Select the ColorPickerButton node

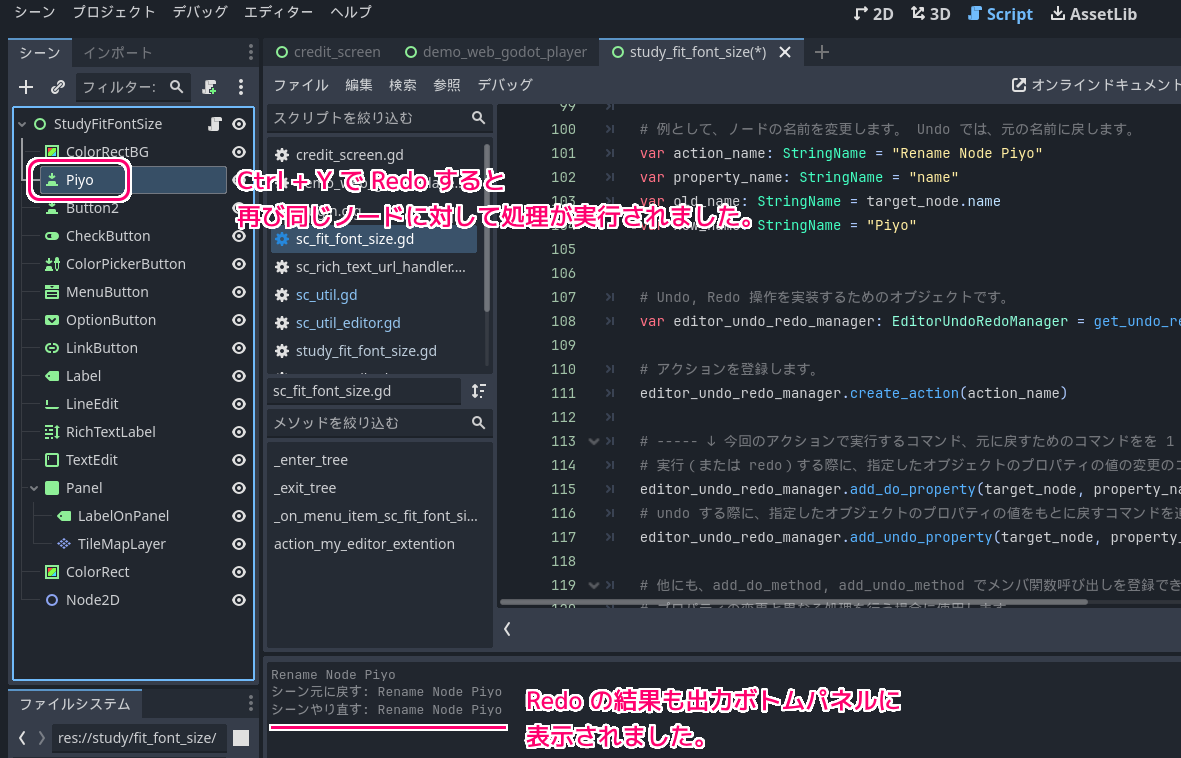pos(125,264)
